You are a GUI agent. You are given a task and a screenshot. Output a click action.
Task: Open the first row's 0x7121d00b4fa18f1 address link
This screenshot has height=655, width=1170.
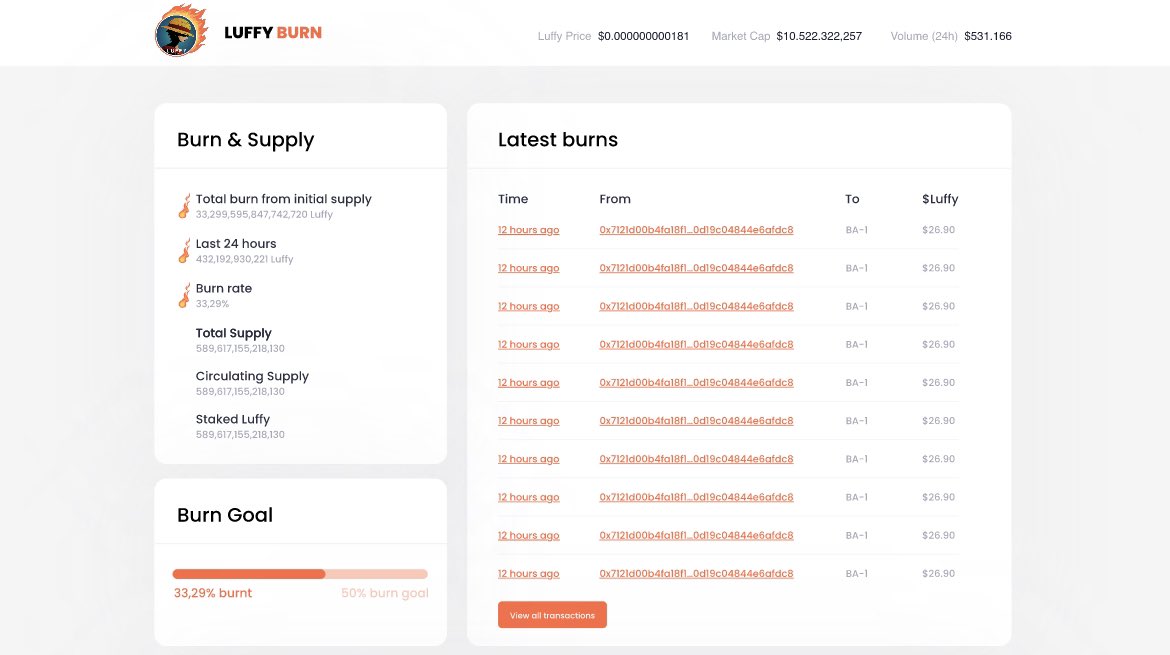(x=696, y=230)
